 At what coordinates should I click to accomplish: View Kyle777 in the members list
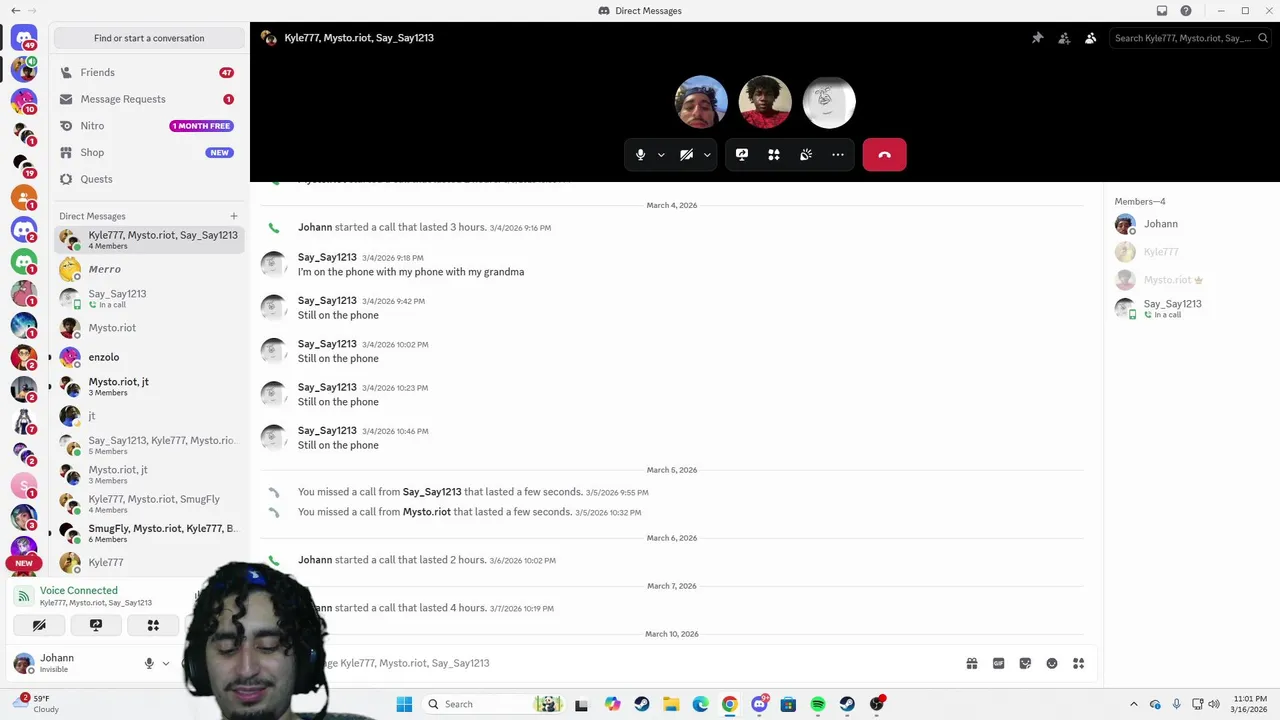pyautogui.click(x=1190, y=252)
